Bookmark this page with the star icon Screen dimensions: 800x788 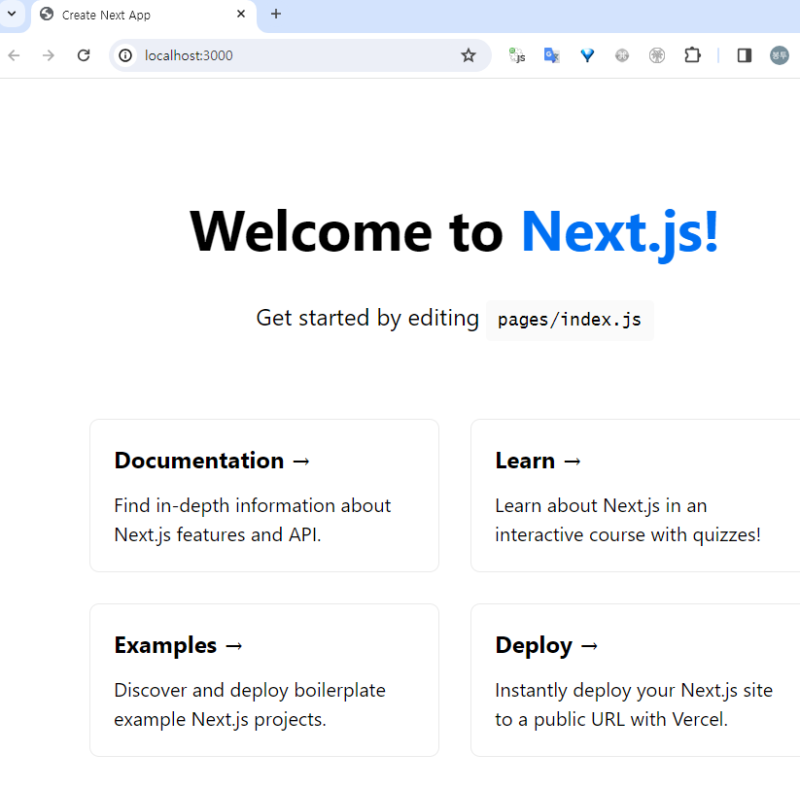[x=468, y=55]
